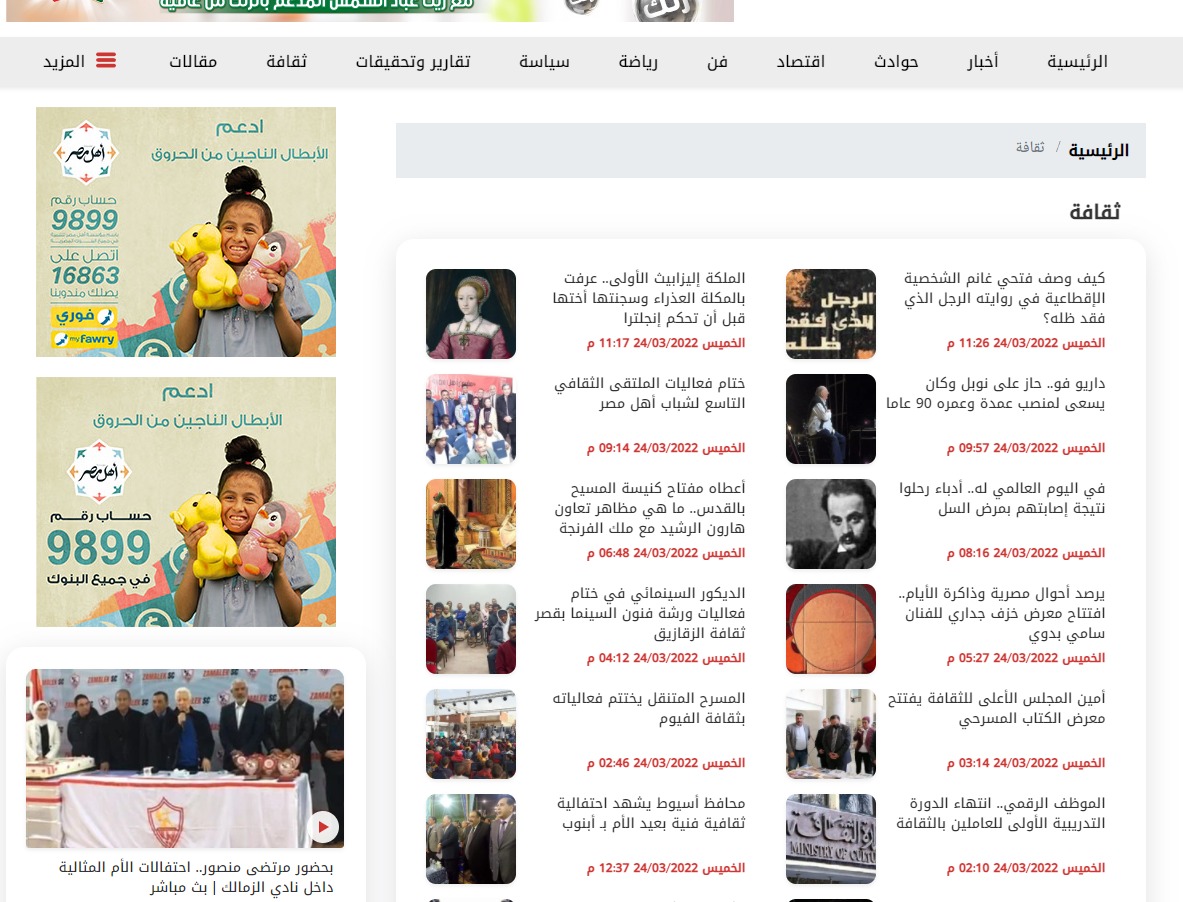Screen dimensions: 1183x902
Task: Click the الرئيسية breadcrumb link
Action: tap(1098, 151)
